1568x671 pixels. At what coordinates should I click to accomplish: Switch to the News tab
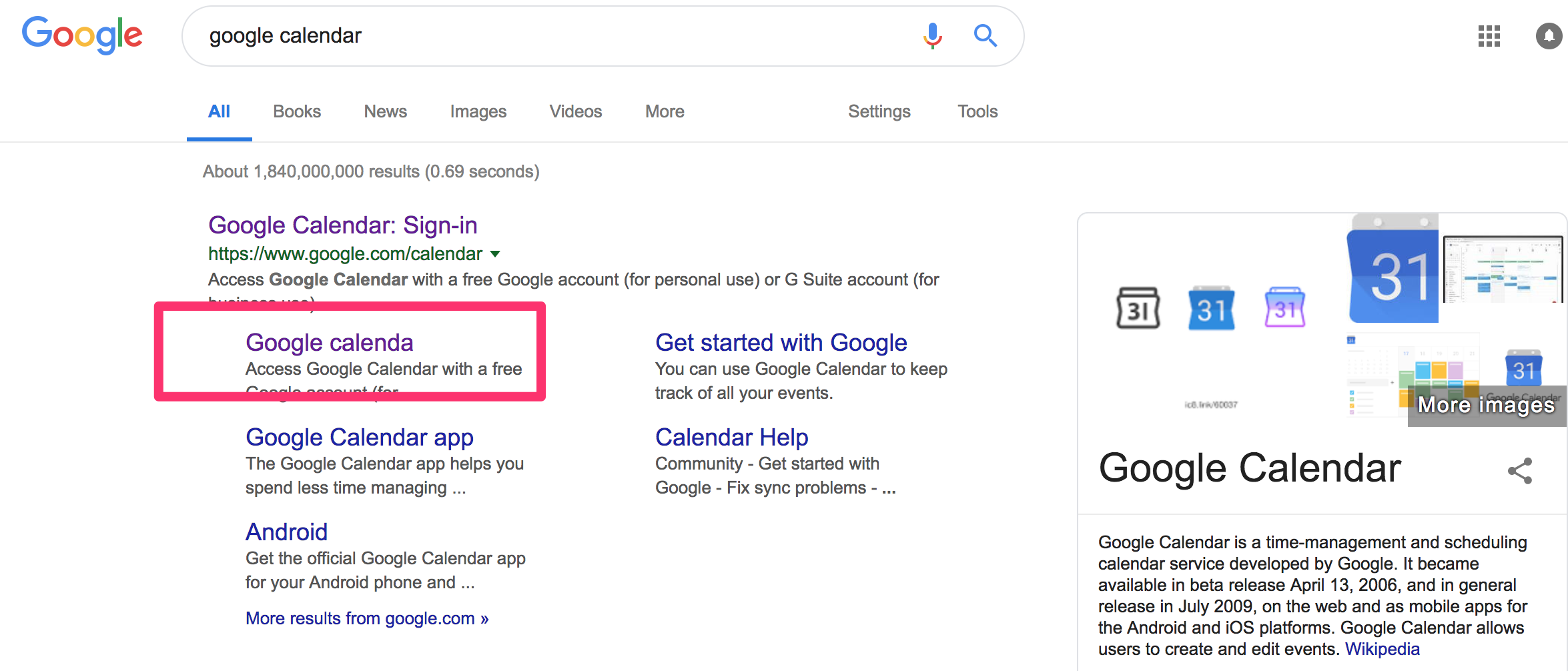(385, 111)
